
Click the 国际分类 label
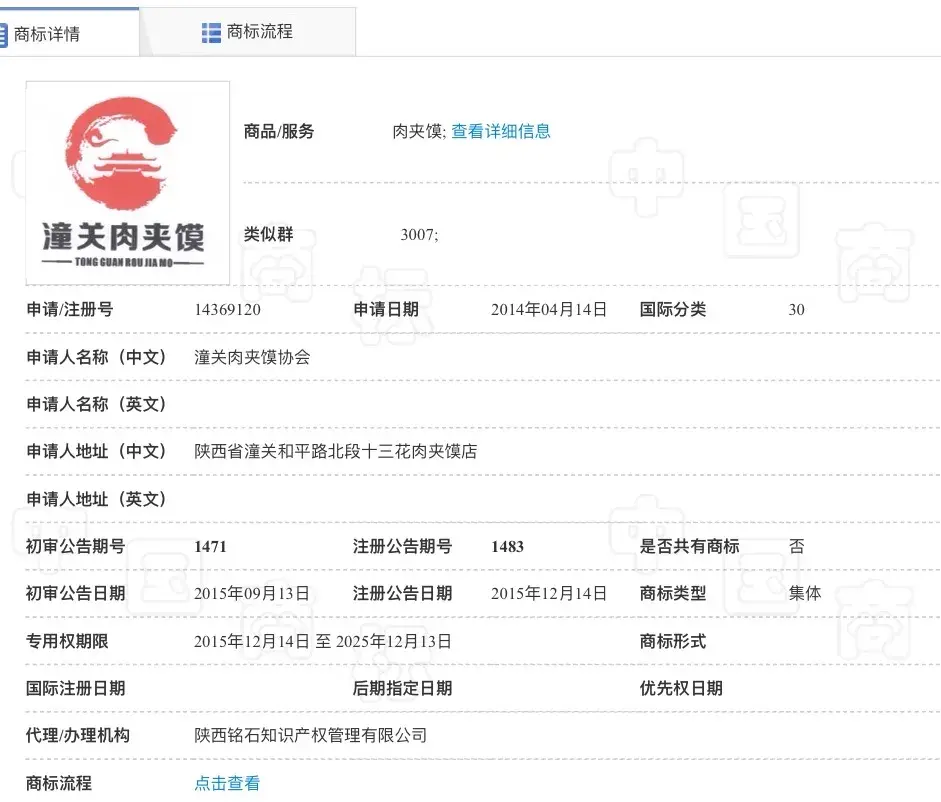pos(673,310)
